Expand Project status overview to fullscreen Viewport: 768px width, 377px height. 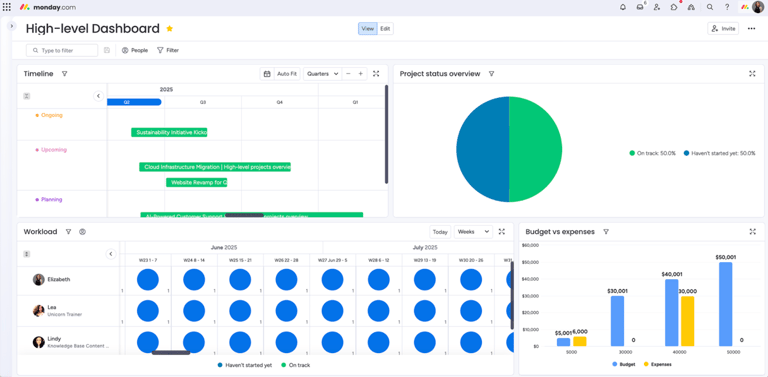(752, 74)
